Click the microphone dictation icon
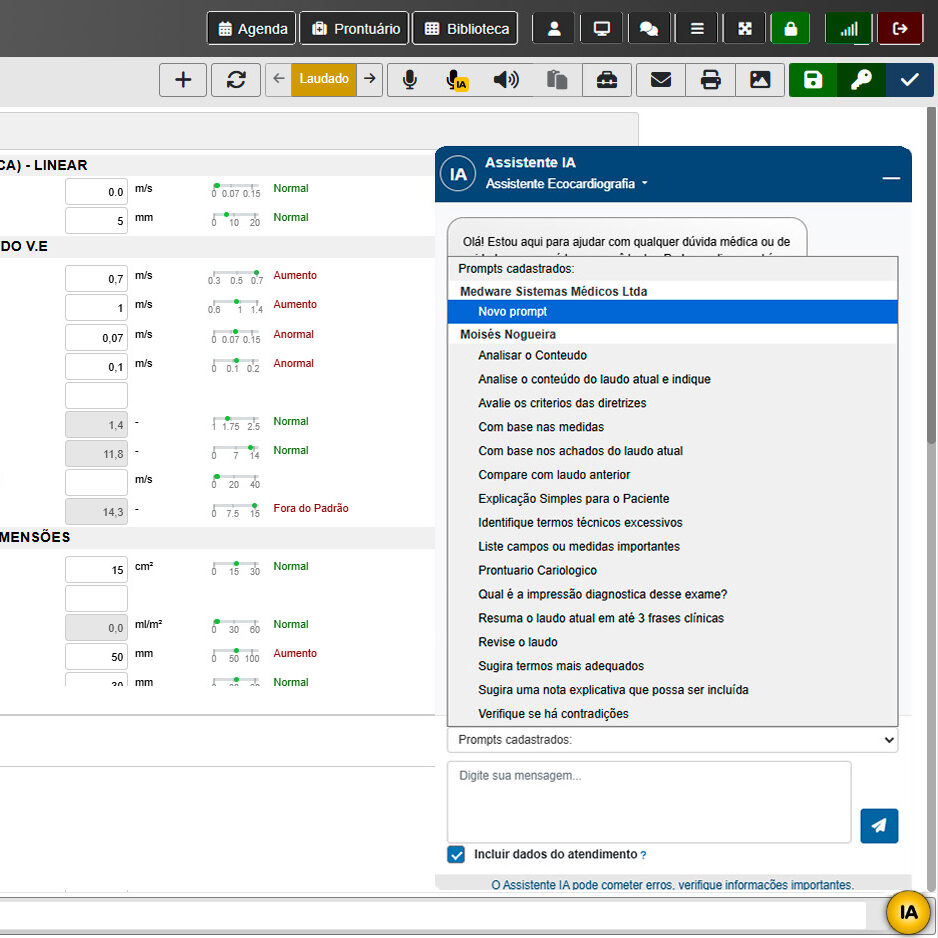 point(409,80)
